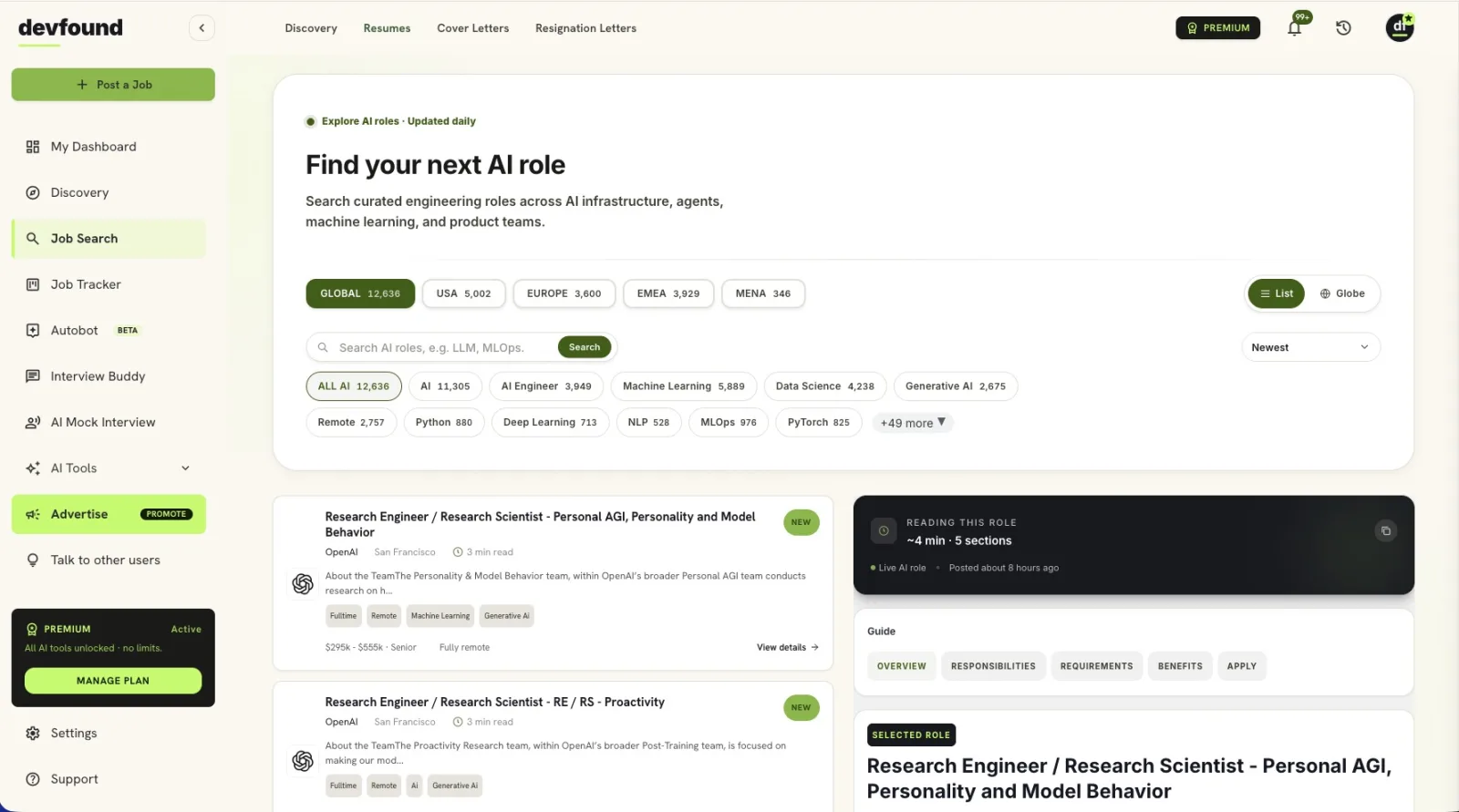Filter by NLP 528 chip
Screen dimensions: 1459x812
tap(648, 423)
